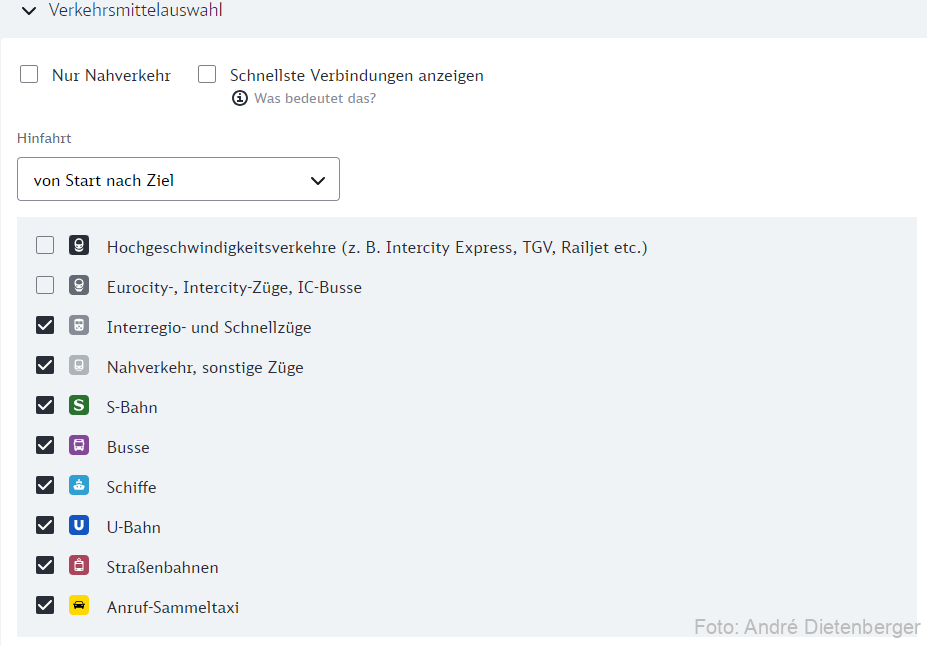The height and width of the screenshot is (646, 927).
Task: Click the purple Busse icon
Action: [79, 446]
